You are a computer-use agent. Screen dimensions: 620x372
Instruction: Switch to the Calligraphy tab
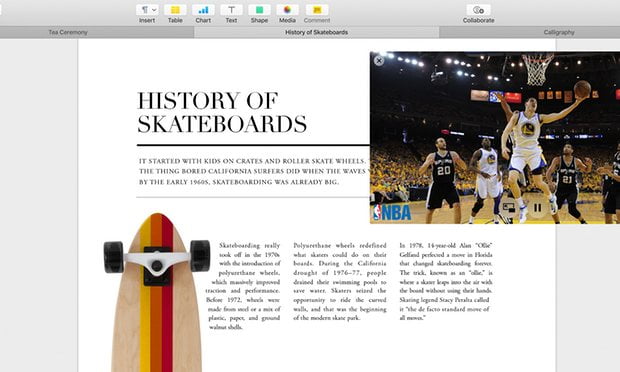pos(529,32)
